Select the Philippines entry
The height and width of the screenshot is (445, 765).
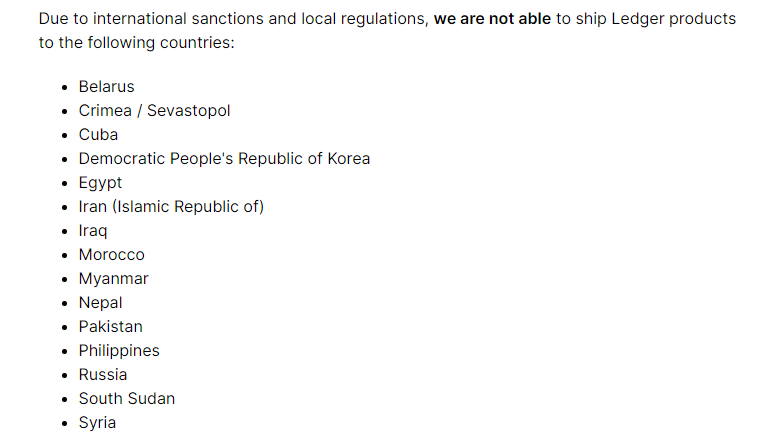pos(119,351)
